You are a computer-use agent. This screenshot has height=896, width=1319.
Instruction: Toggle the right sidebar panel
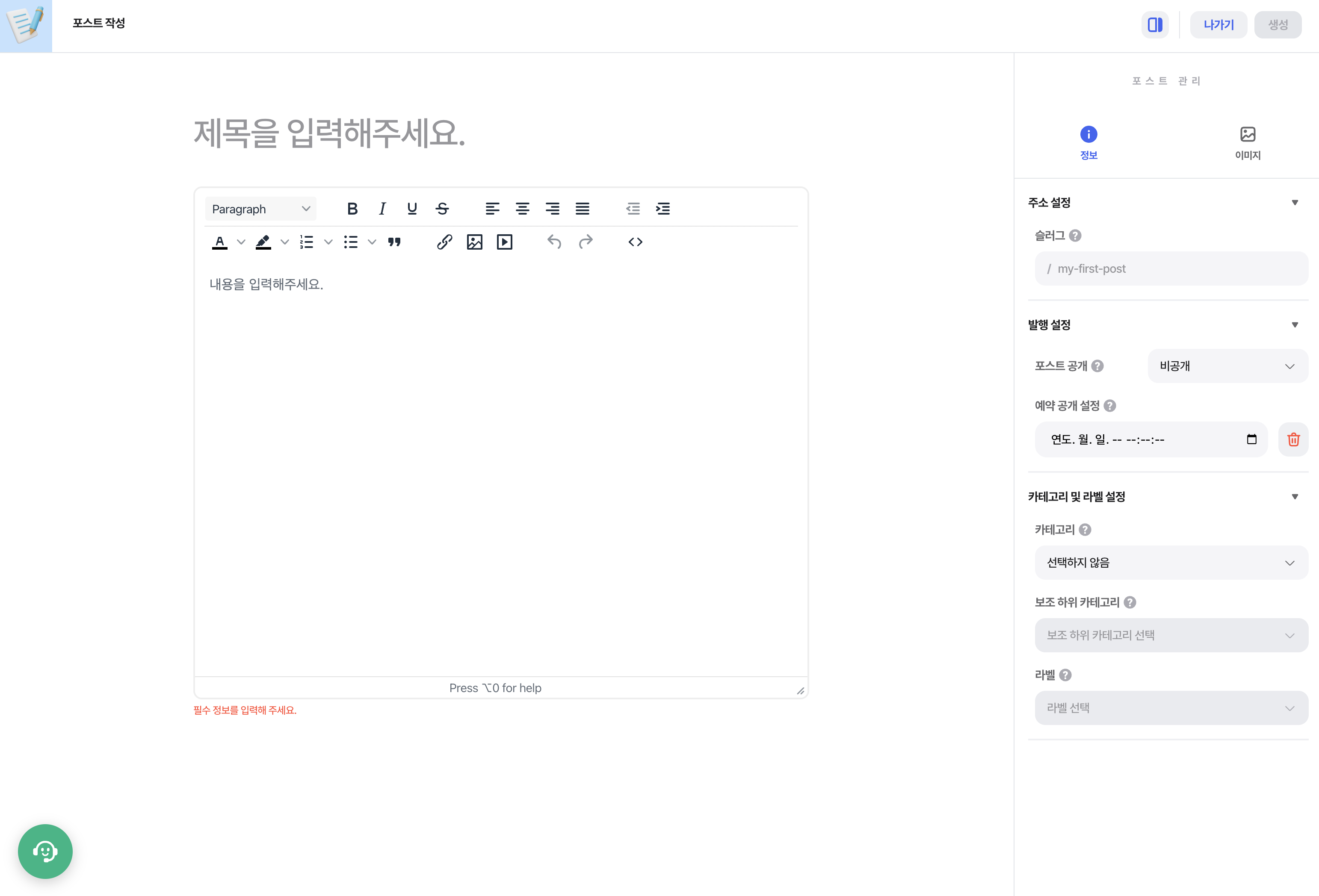click(1155, 24)
